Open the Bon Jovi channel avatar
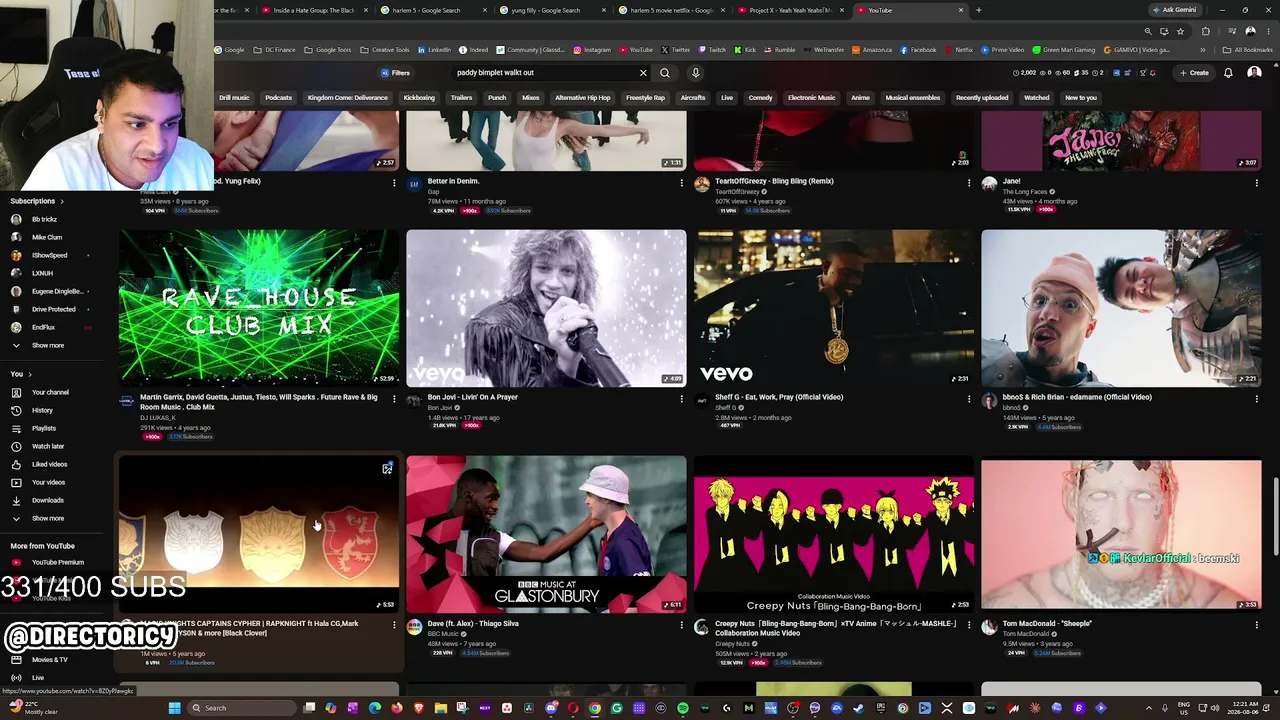 414,401
